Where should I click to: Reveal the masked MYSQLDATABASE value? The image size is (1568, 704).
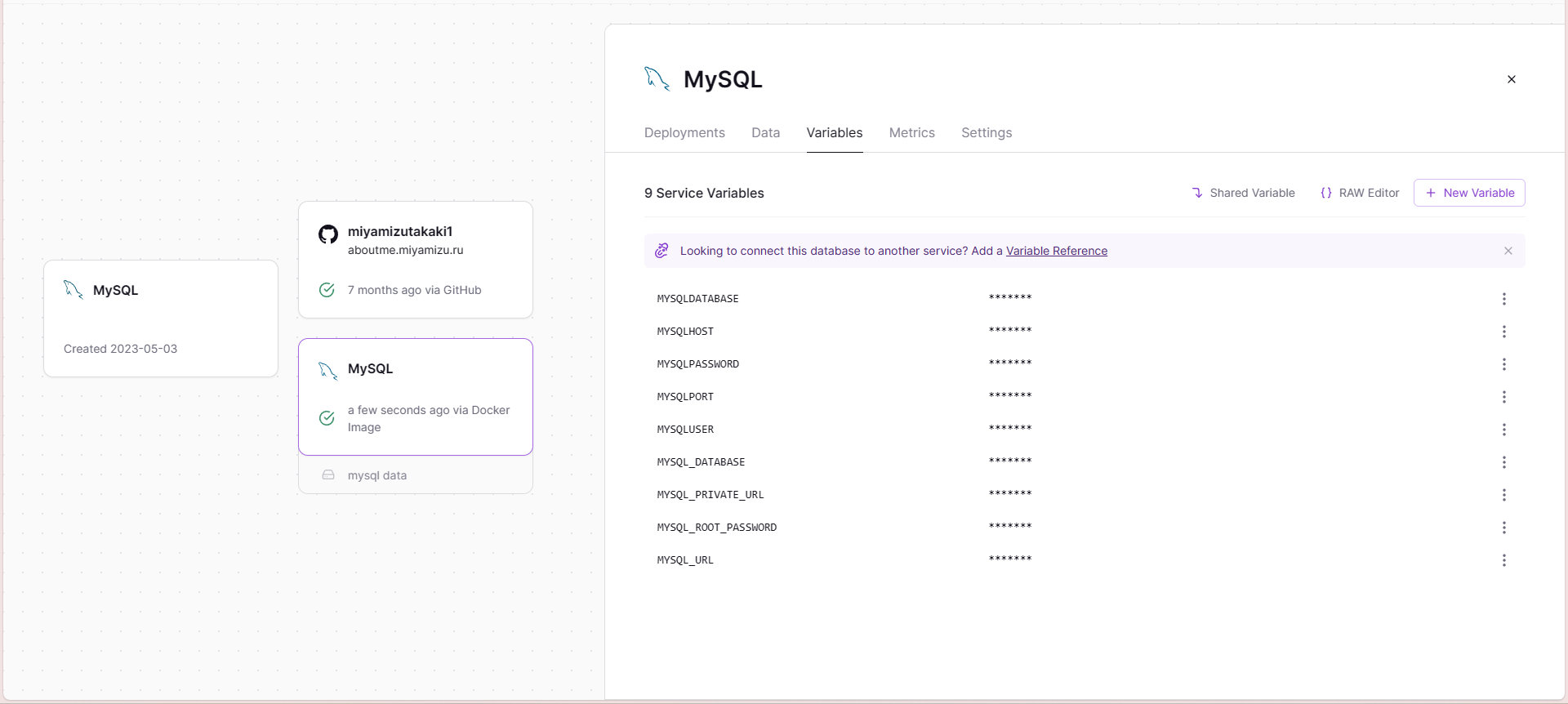pos(1010,298)
